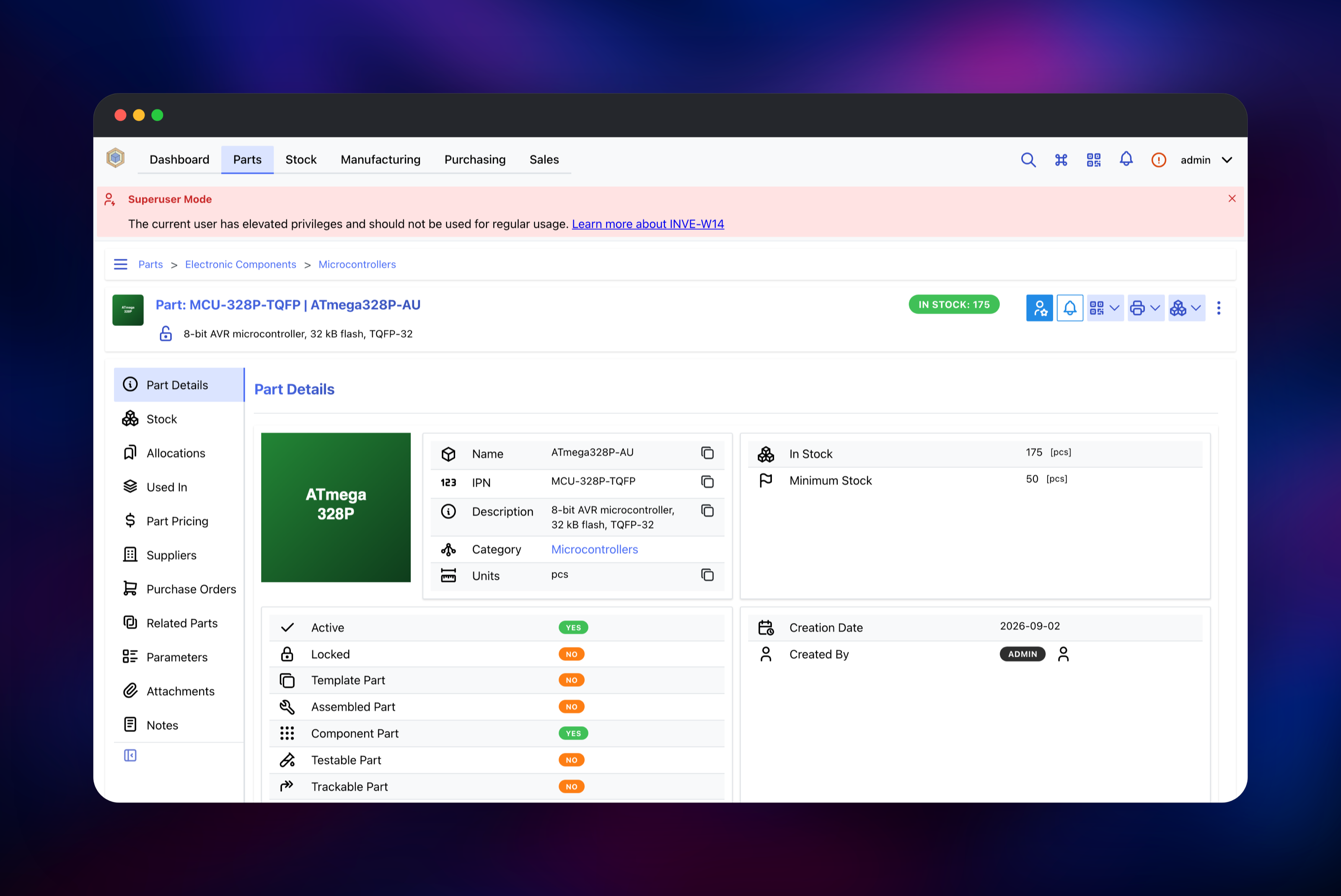Click the Assembled Part NO badge
Image resolution: width=1341 pixels, height=896 pixels.
(x=572, y=707)
